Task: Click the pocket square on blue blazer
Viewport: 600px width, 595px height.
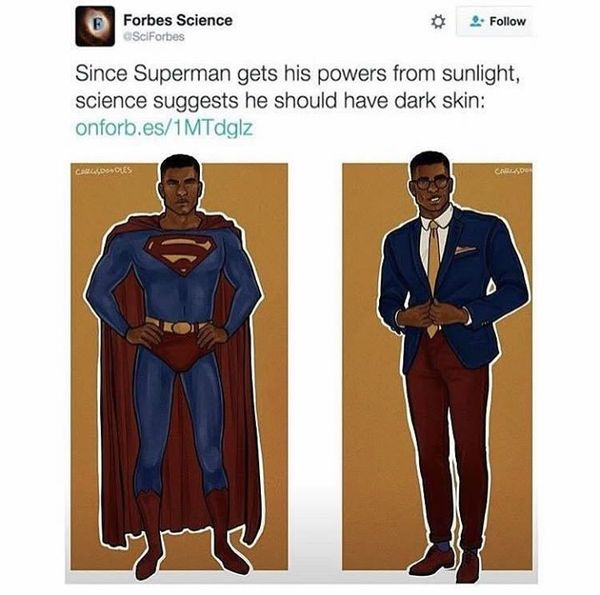Action: [464, 249]
